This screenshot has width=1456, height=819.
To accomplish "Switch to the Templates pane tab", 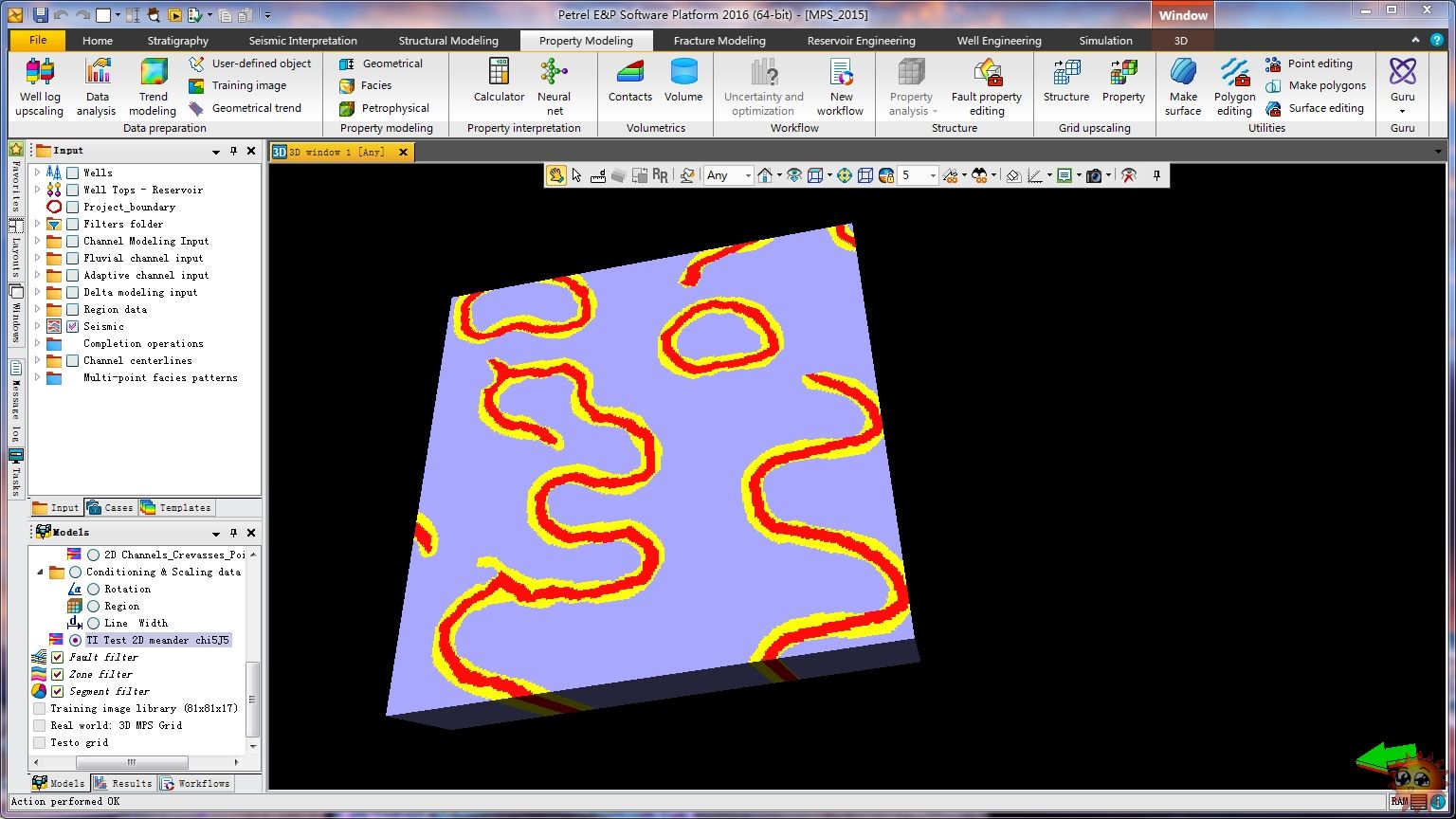I will pyautogui.click(x=176, y=507).
